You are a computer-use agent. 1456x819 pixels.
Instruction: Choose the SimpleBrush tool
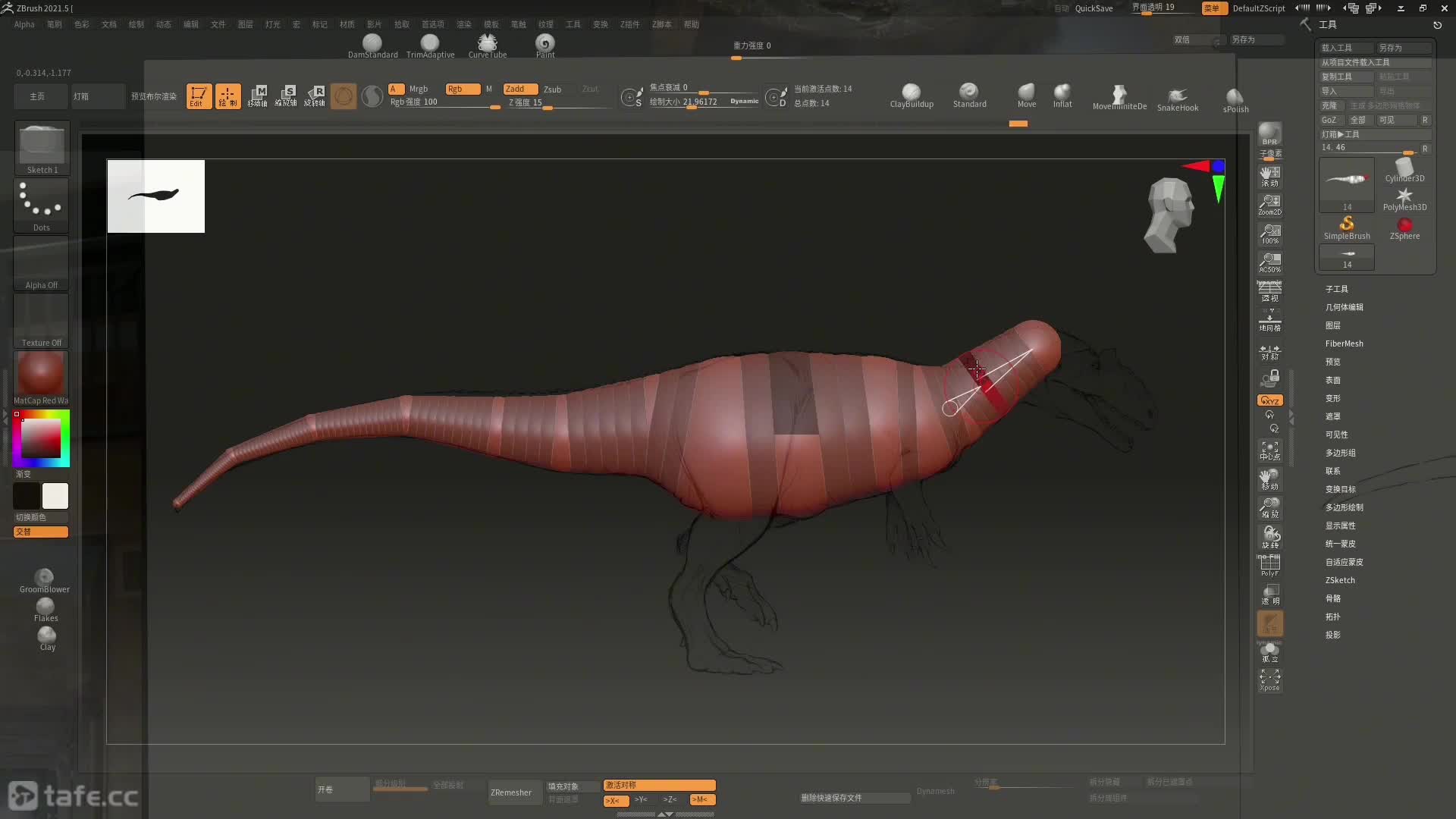pyautogui.click(x=1347, y=228)
